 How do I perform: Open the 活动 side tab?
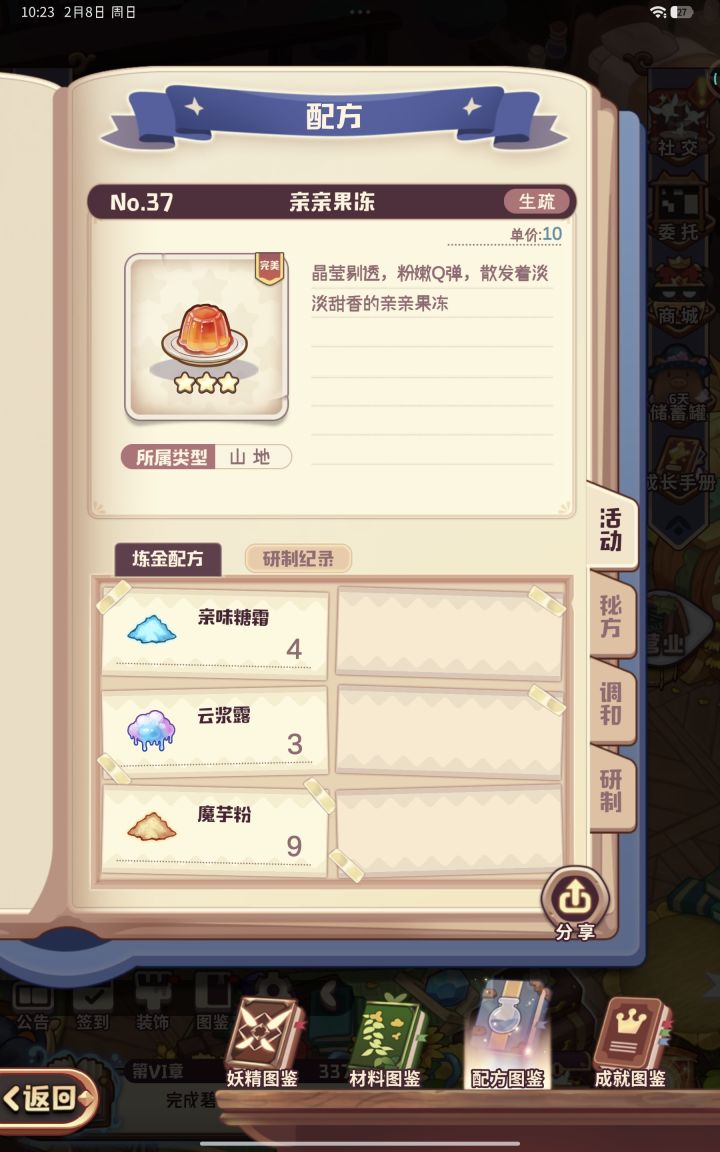tap(611, 530)
